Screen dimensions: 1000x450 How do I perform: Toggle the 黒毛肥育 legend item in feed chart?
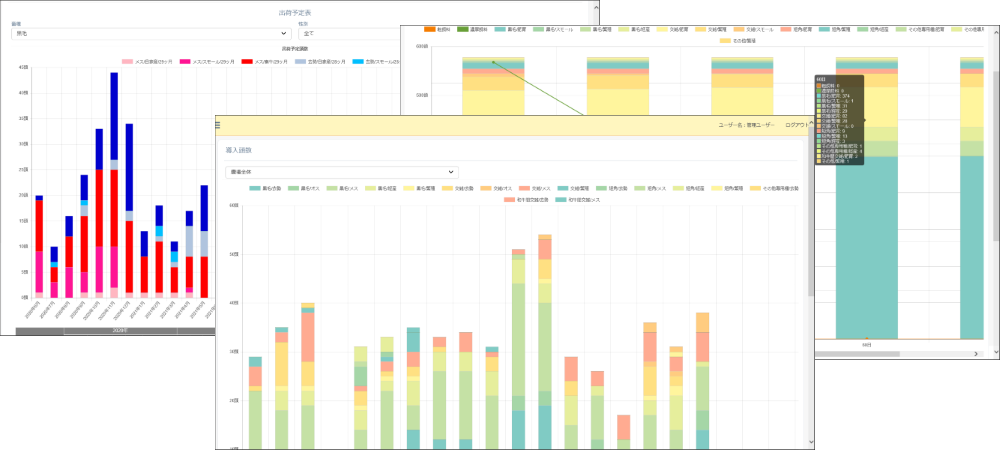pyautogui.click(x=510, y=29)
